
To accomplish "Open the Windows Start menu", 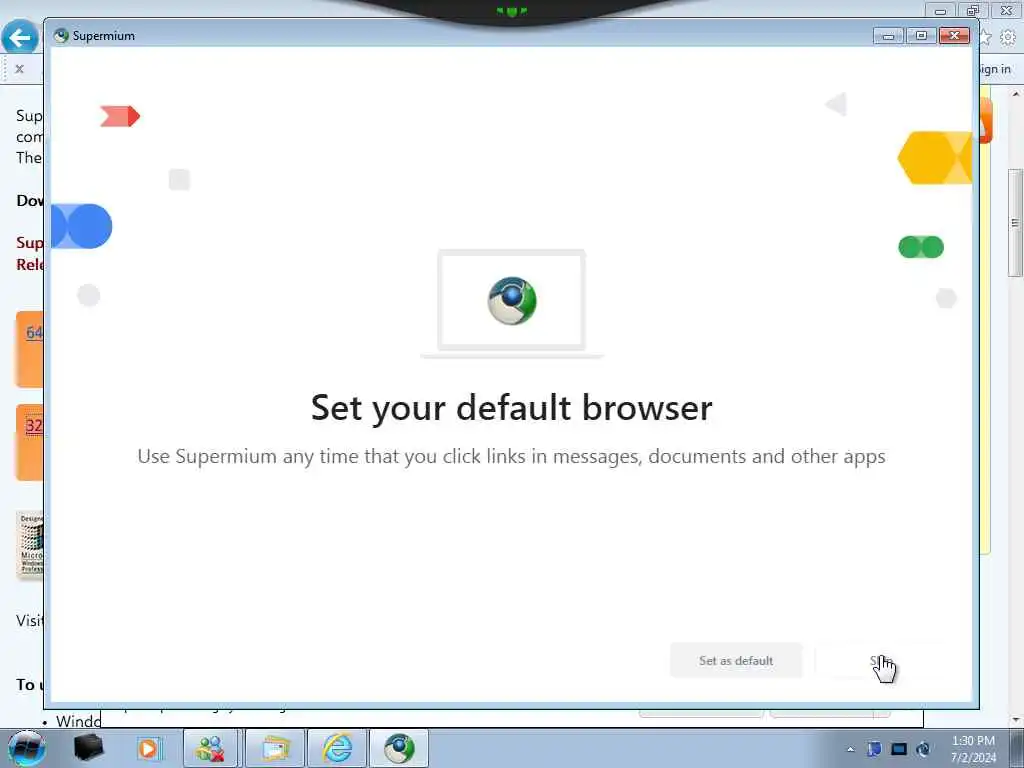I will 26,748.
